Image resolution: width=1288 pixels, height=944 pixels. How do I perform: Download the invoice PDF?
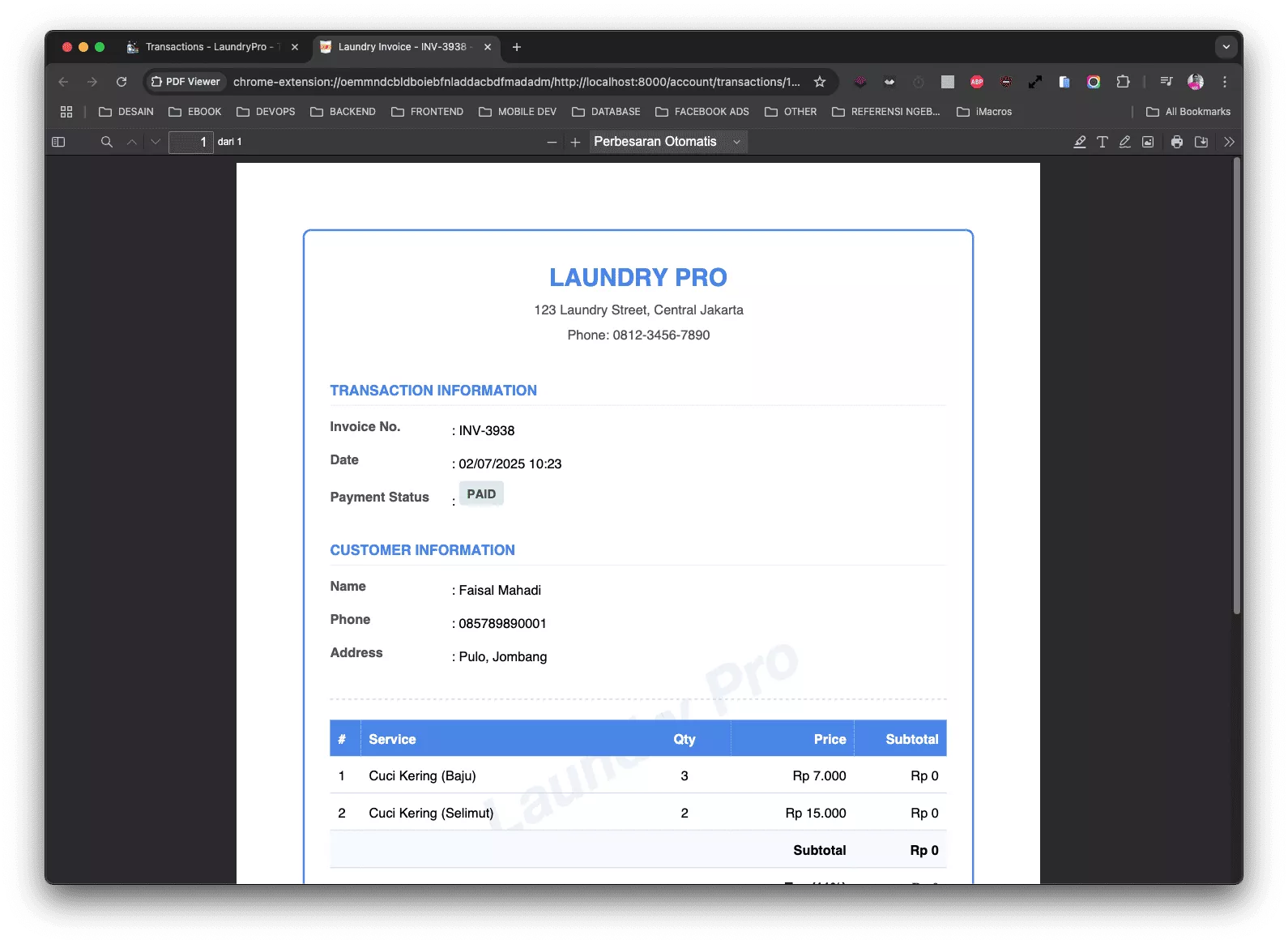coord(1201,142)
